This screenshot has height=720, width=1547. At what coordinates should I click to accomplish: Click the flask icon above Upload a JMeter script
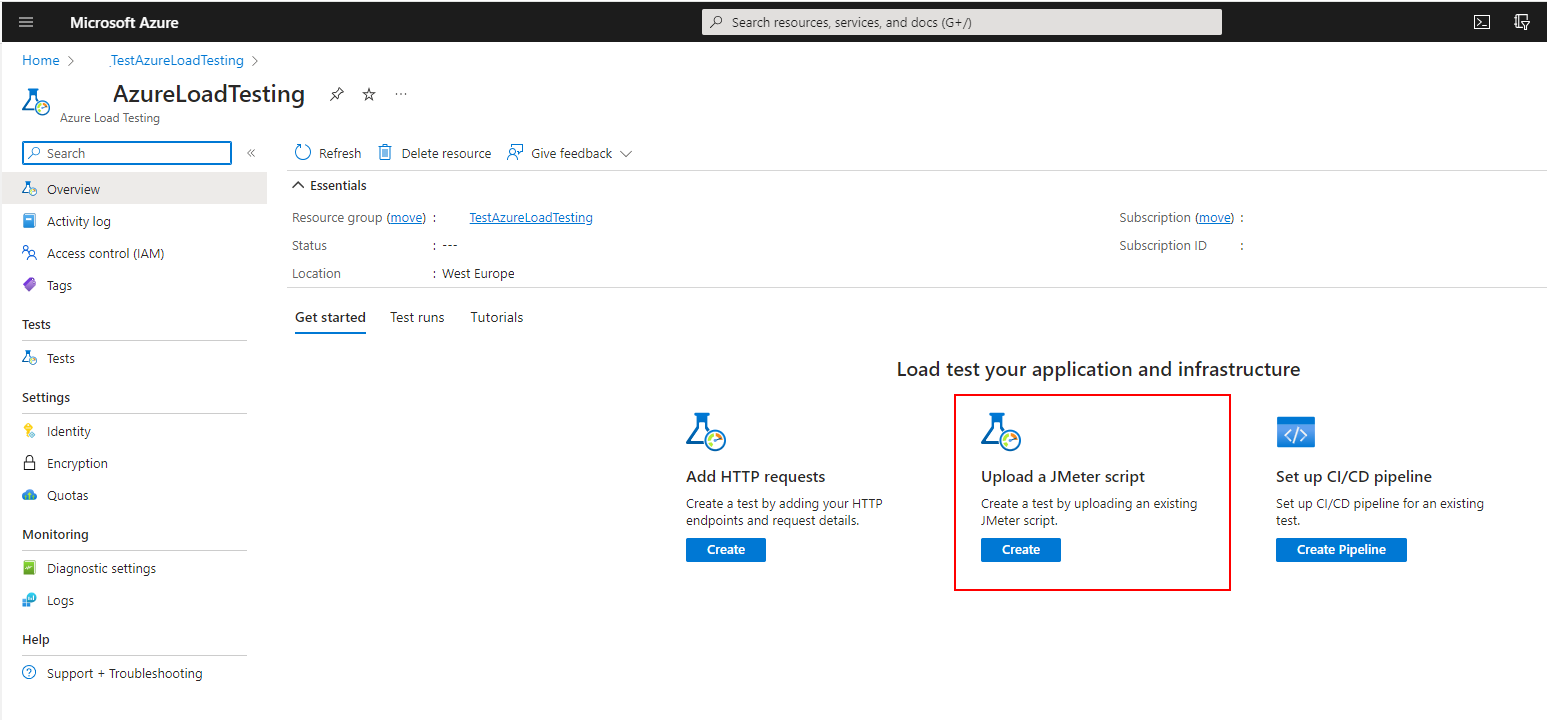[1001, 431]
